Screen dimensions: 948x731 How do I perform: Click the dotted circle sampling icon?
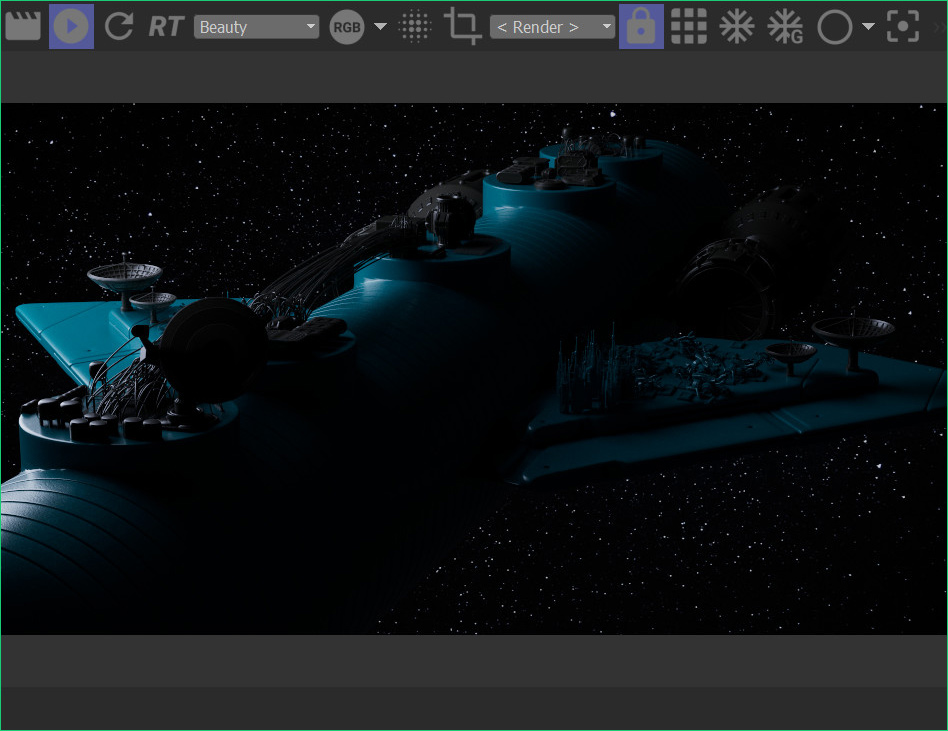coord(415,27)
